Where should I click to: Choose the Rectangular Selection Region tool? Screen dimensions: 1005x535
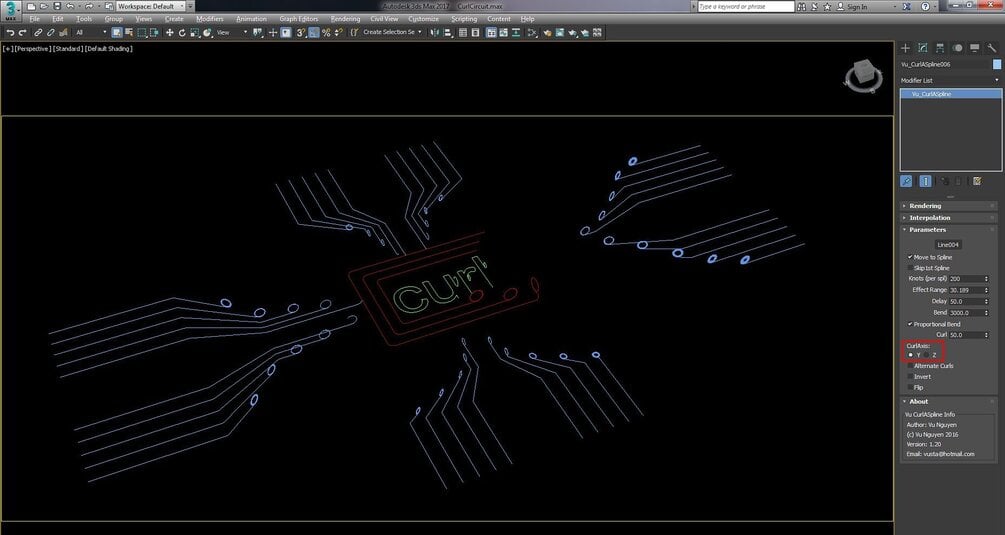coord(142,33)
